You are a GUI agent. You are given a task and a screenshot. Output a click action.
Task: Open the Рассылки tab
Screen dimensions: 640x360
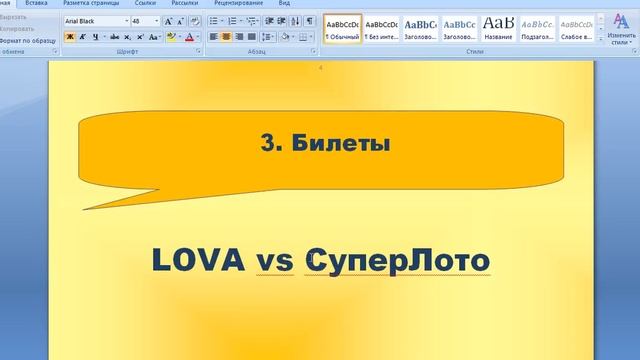[x=185, y=3]
